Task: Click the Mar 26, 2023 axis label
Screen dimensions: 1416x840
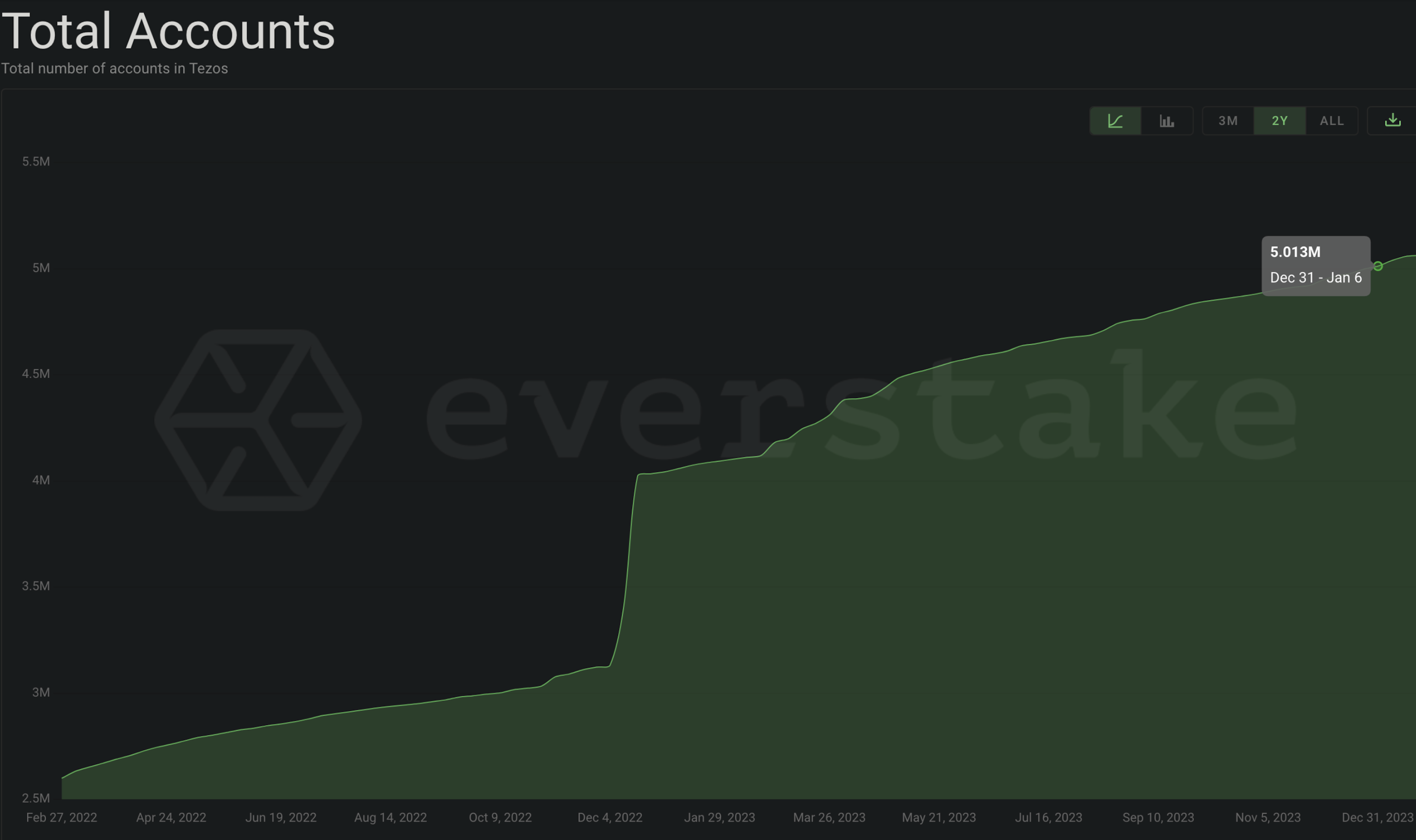Action: tap(829, 817)
